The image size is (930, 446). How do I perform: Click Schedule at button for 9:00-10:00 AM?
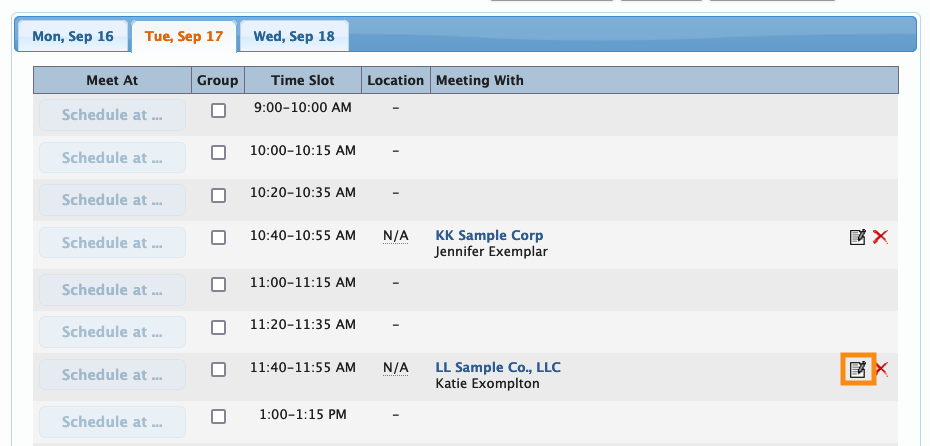pyautogui.click(x=112, y=115)
